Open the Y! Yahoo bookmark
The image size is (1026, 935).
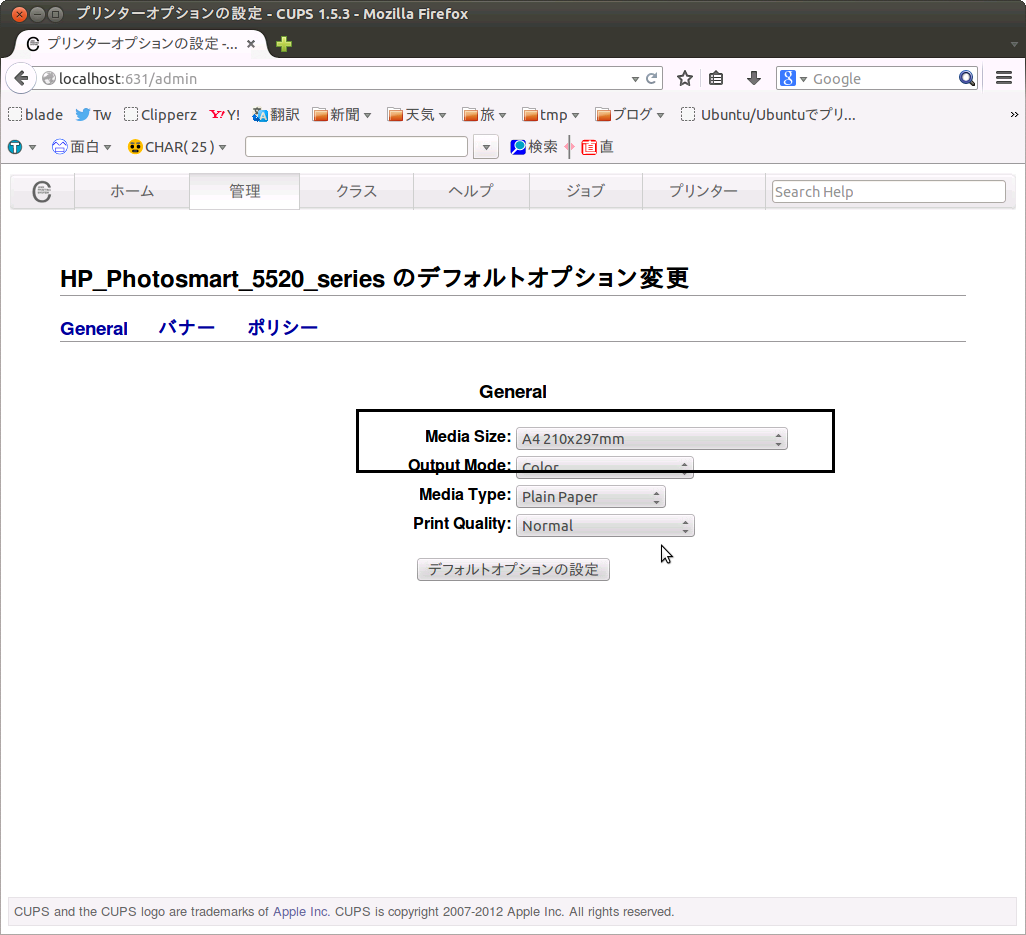pyautogui.click(x=224, y=115)
